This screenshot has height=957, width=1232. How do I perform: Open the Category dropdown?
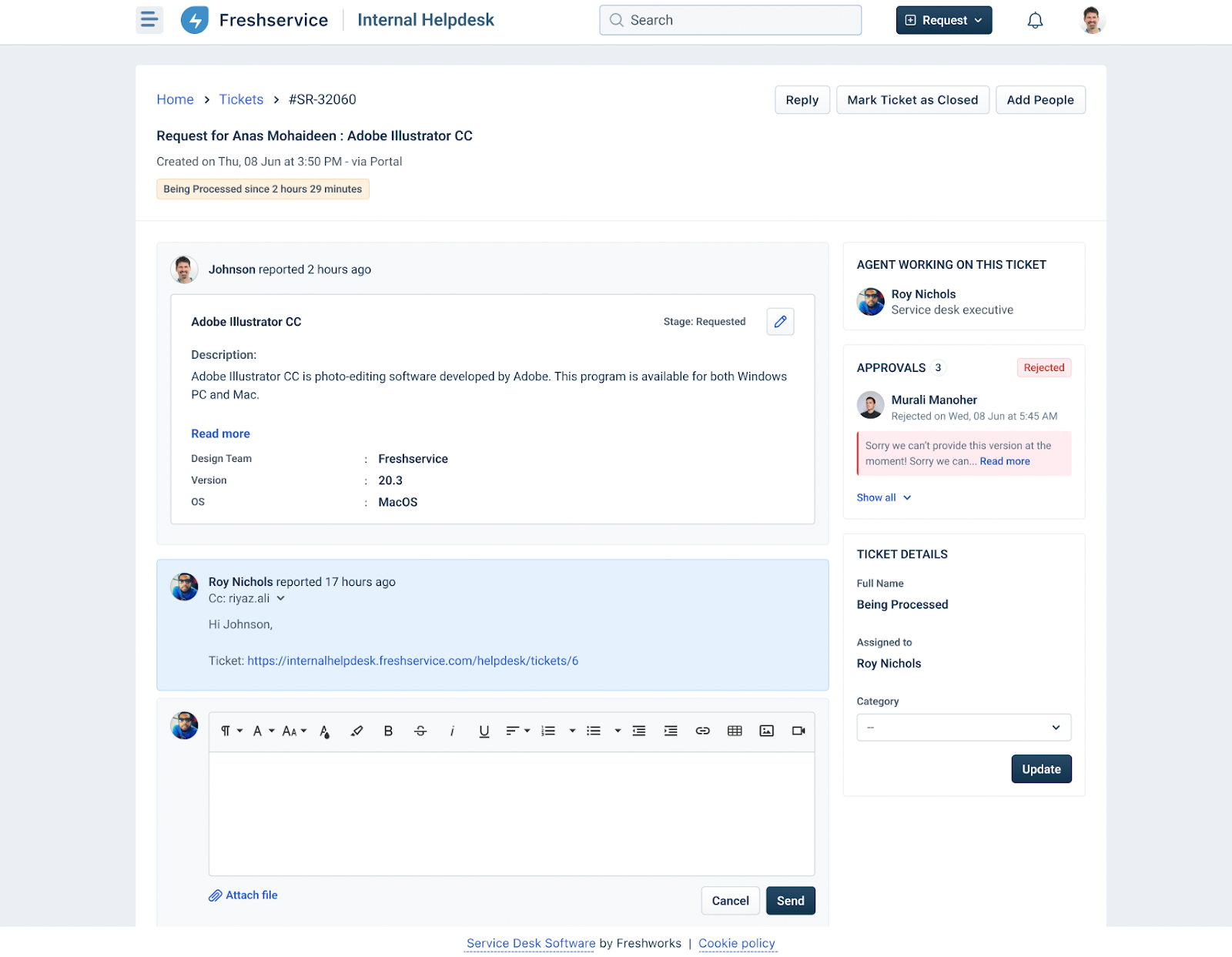(963, 728)
